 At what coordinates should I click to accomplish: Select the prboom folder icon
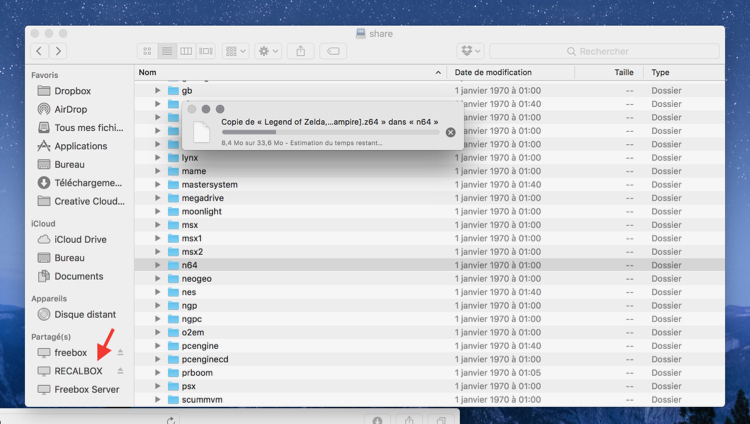(x=173, y=372)
